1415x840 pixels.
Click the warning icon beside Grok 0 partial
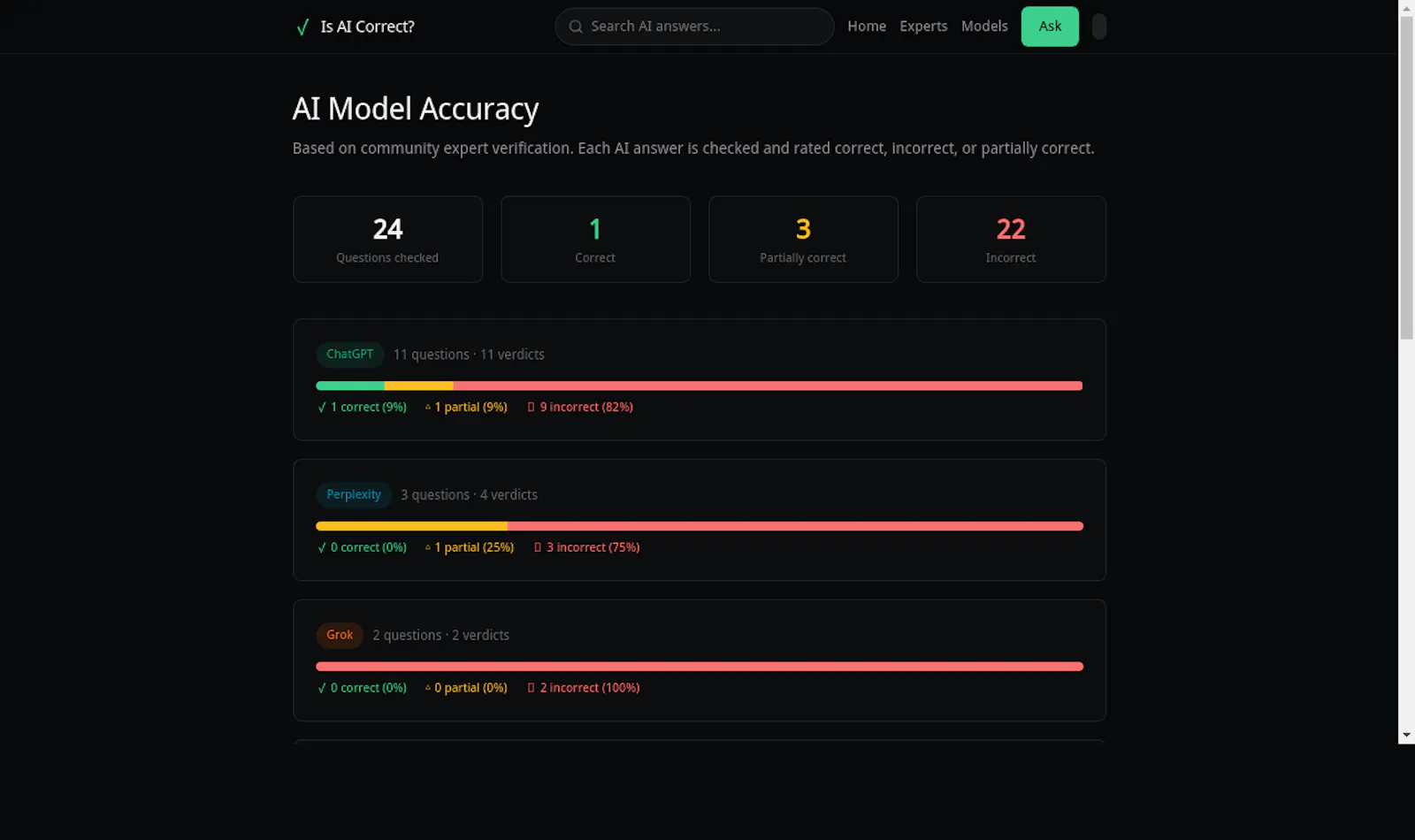[x=428, y=688]
